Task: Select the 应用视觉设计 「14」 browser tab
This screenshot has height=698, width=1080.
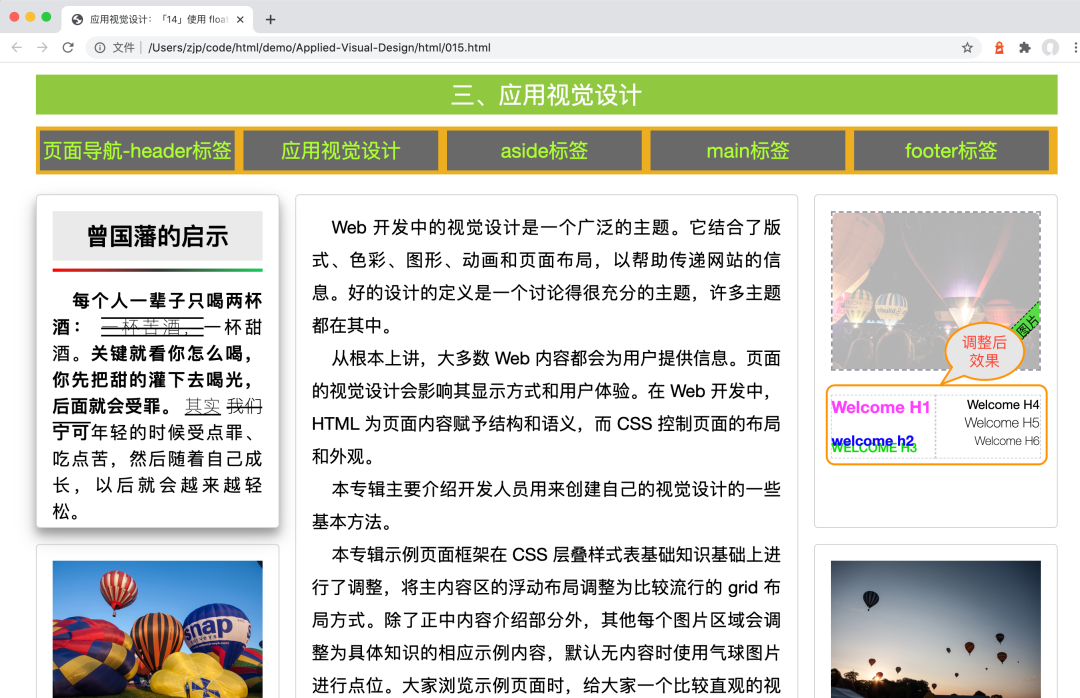Action: click(x=158, y=19)
